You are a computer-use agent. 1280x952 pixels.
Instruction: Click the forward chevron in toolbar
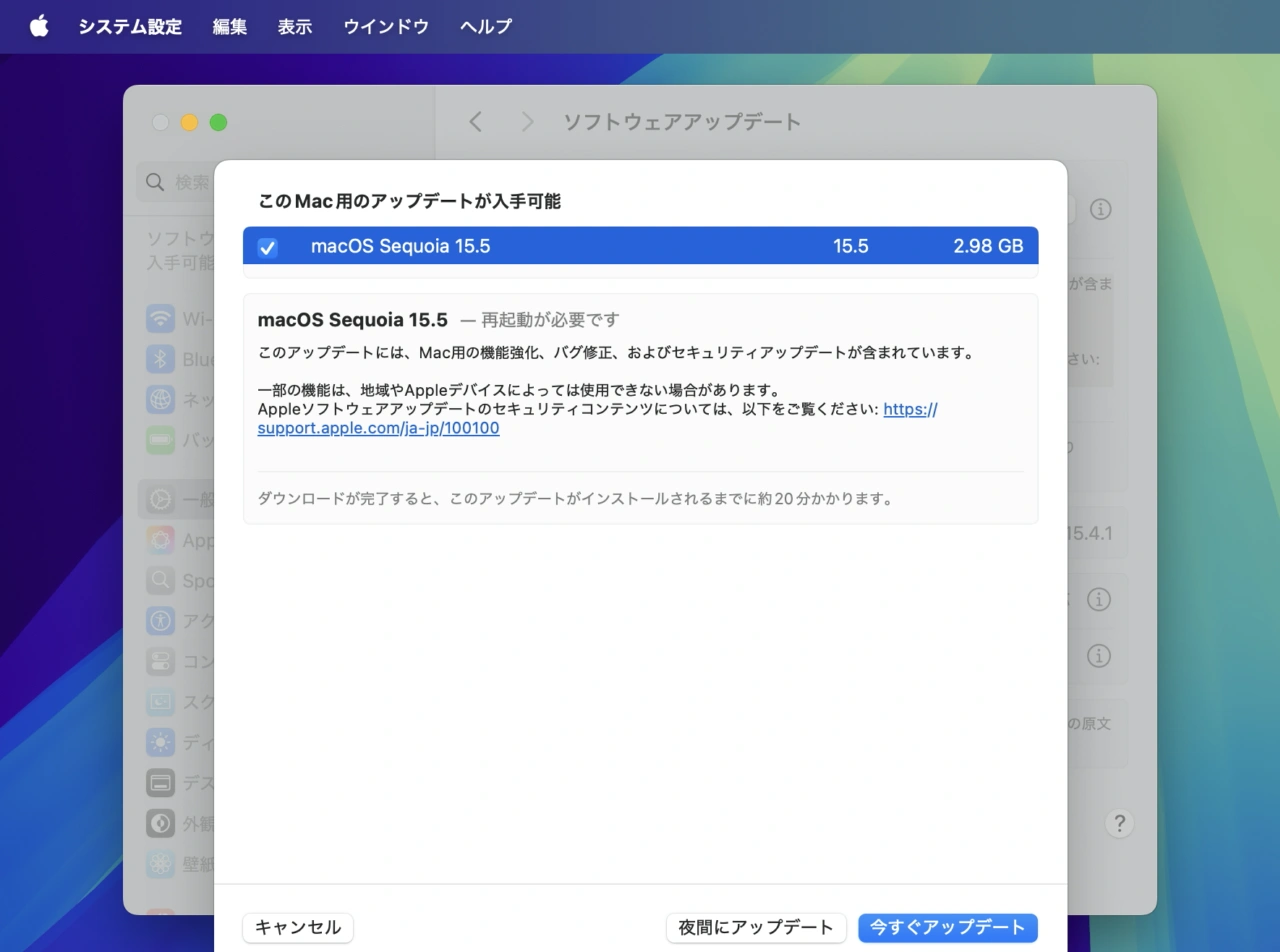(x=527, y=122)
